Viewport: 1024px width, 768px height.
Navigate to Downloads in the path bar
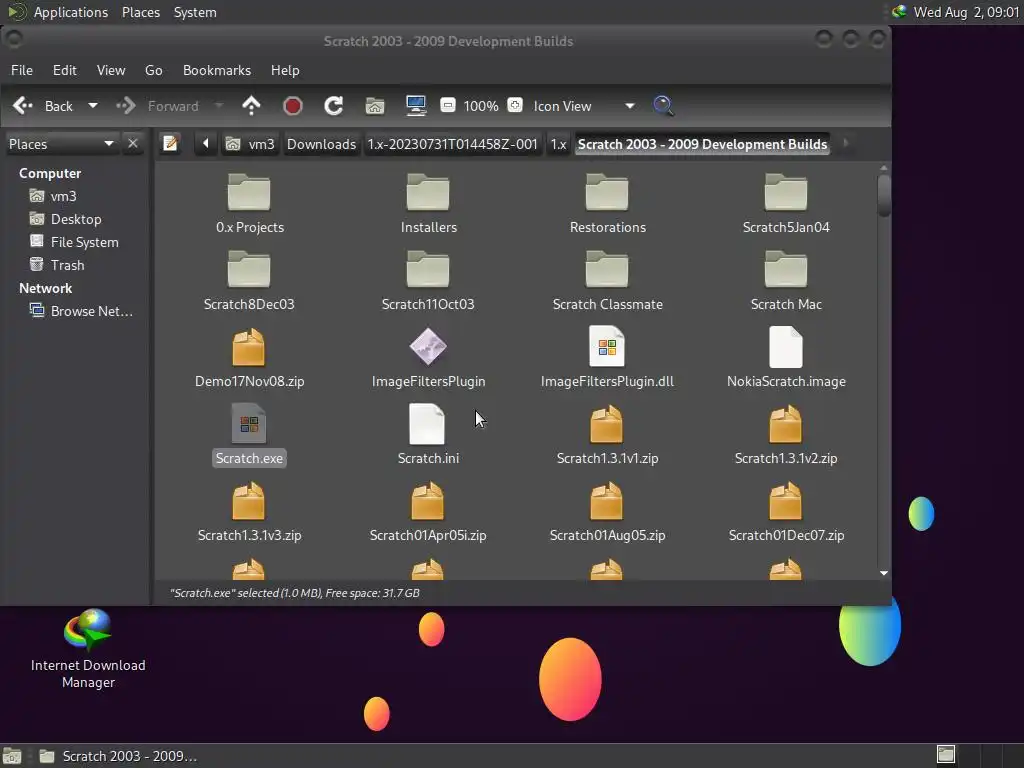pos(321,144)
